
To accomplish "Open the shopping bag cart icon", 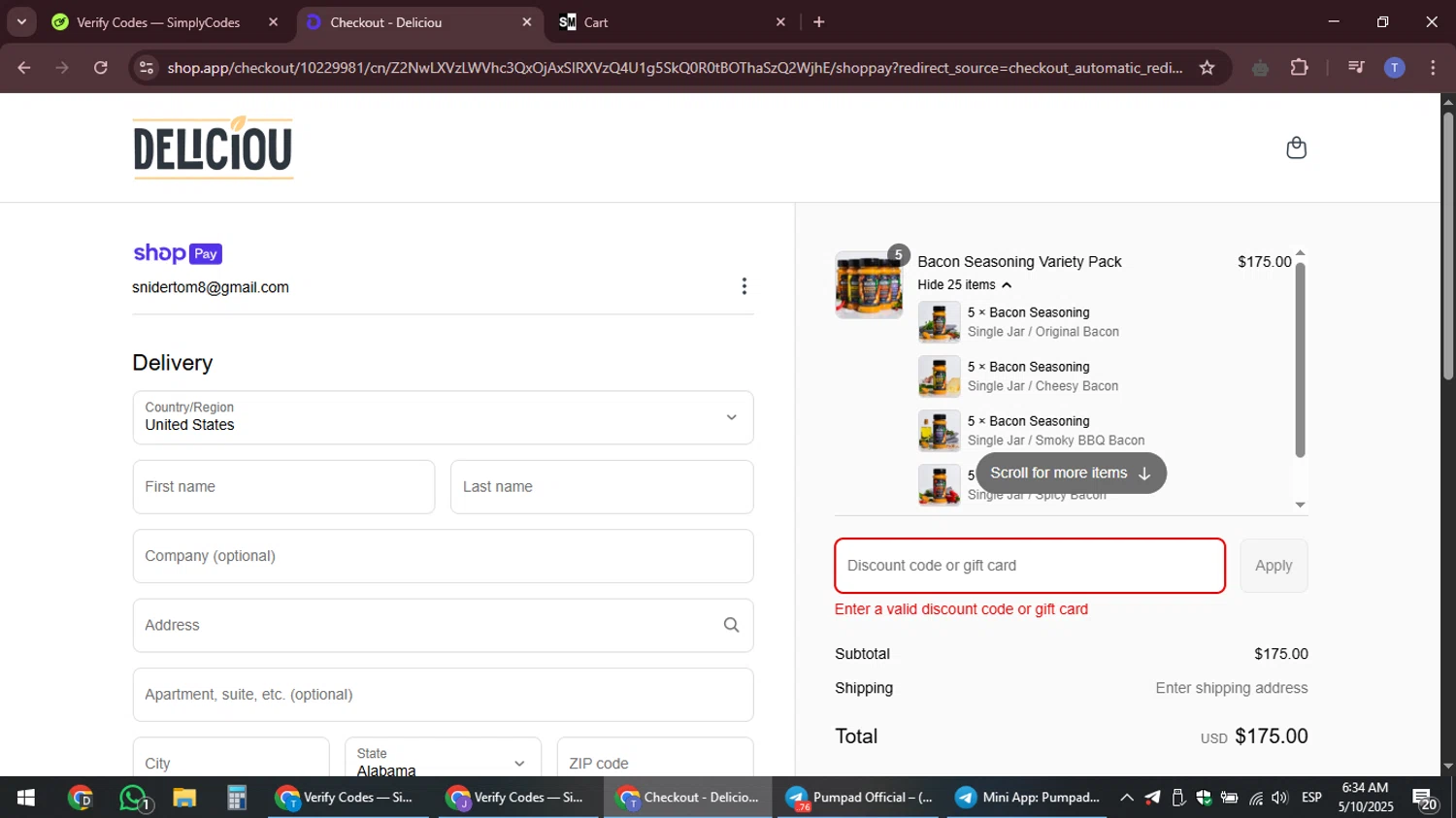I will pos(1296,147).
